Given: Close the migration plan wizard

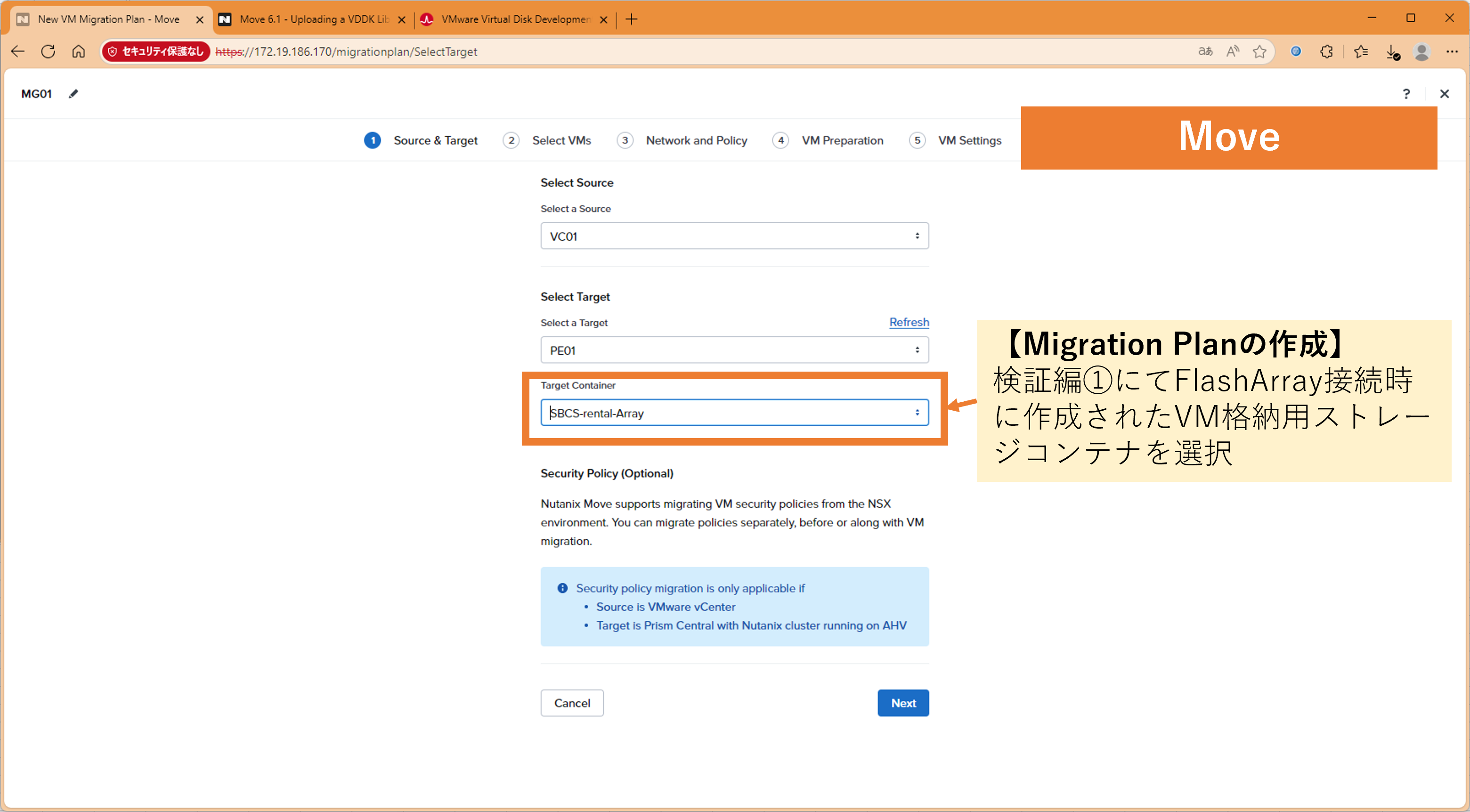Looking at the screenshot, I should tap(1444, 94).
